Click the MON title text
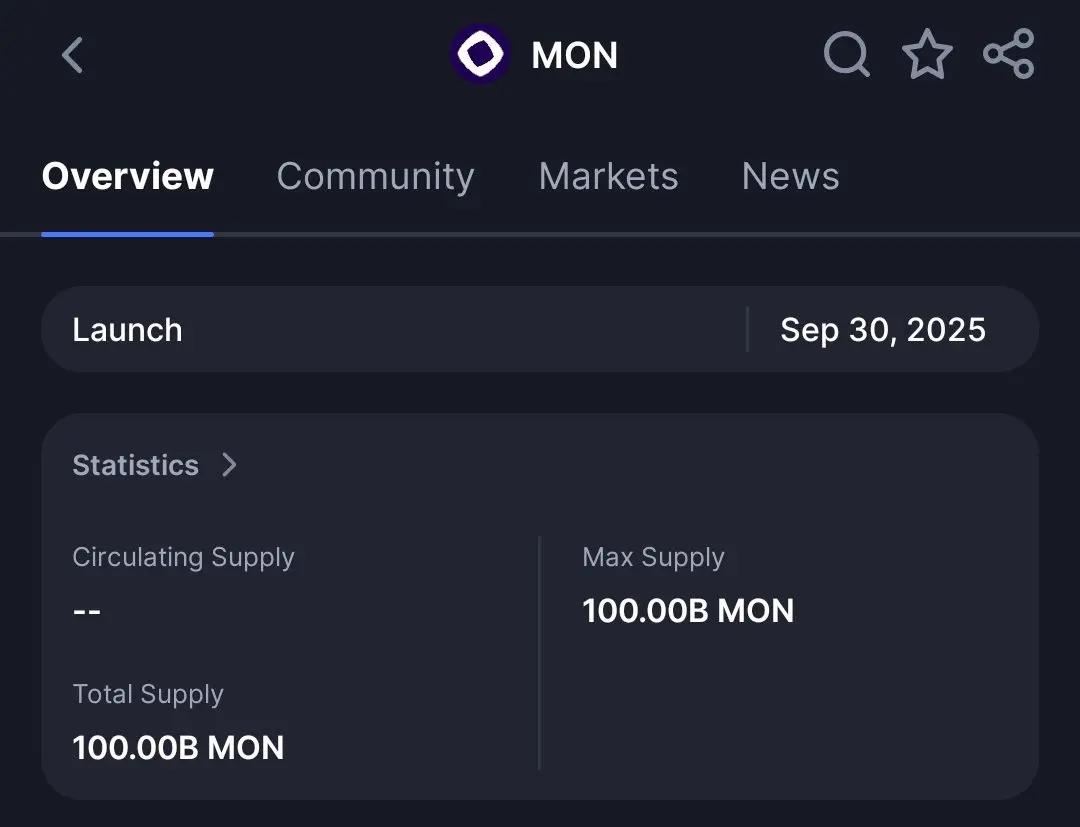Viewport: 1080px width, 827px height. point(574,55)
